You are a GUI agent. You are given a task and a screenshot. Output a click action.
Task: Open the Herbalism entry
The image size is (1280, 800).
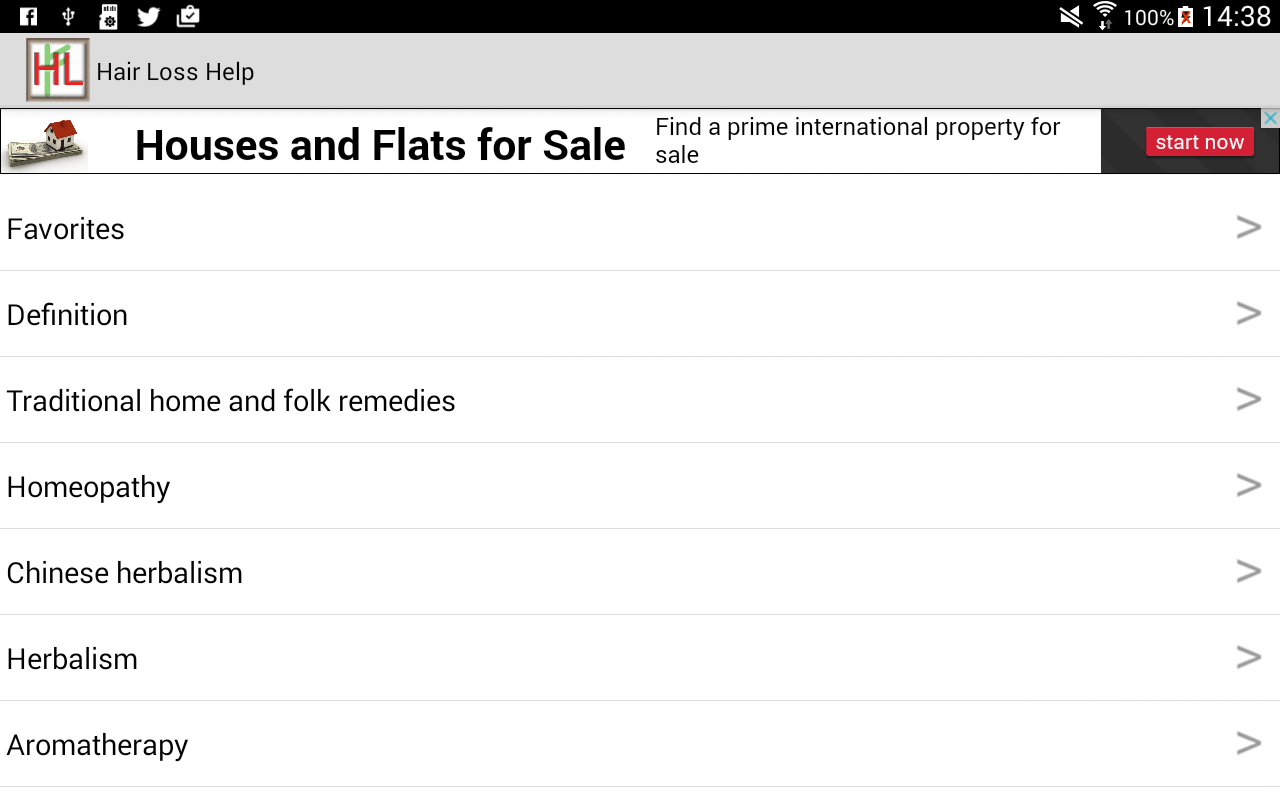[72, 659]
